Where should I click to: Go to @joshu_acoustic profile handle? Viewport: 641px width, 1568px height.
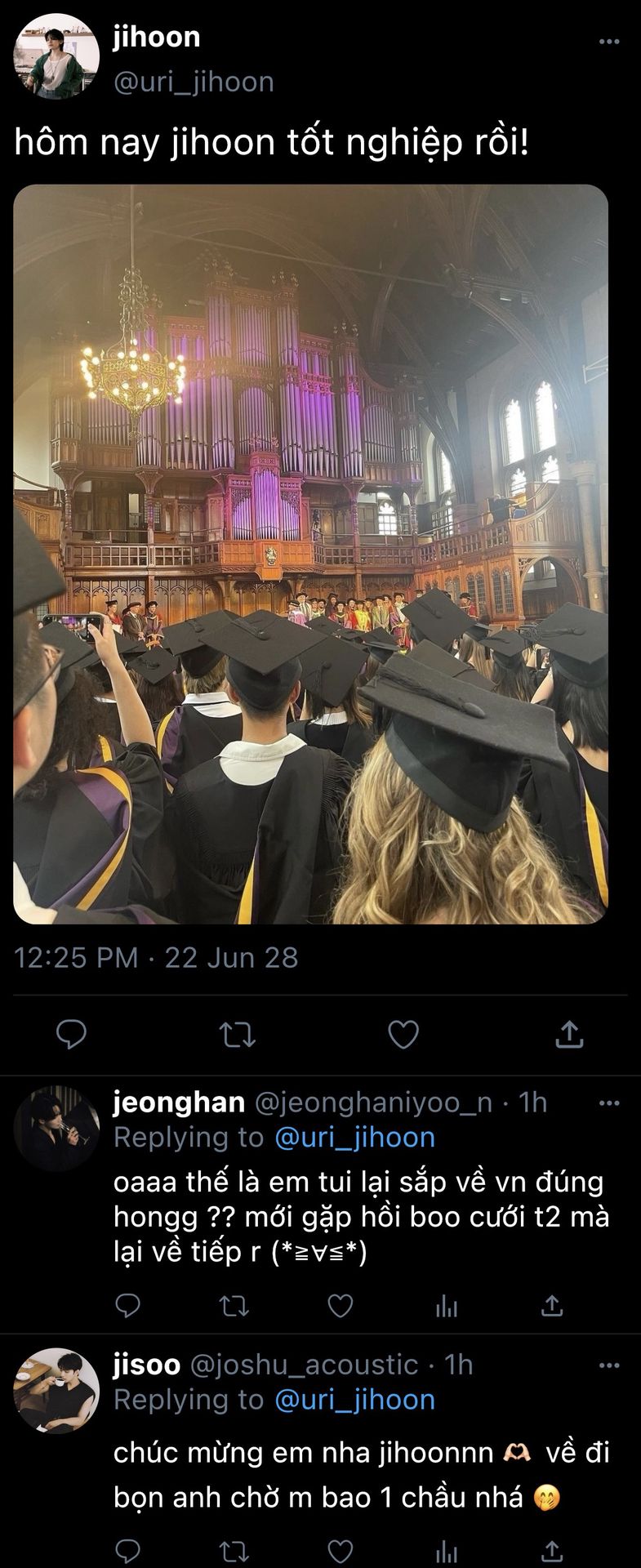(x=304, y=1365)
